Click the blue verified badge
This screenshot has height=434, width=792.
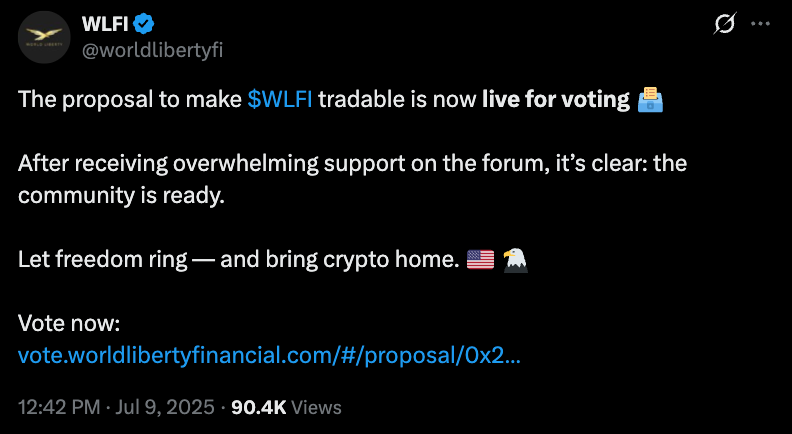144,24
